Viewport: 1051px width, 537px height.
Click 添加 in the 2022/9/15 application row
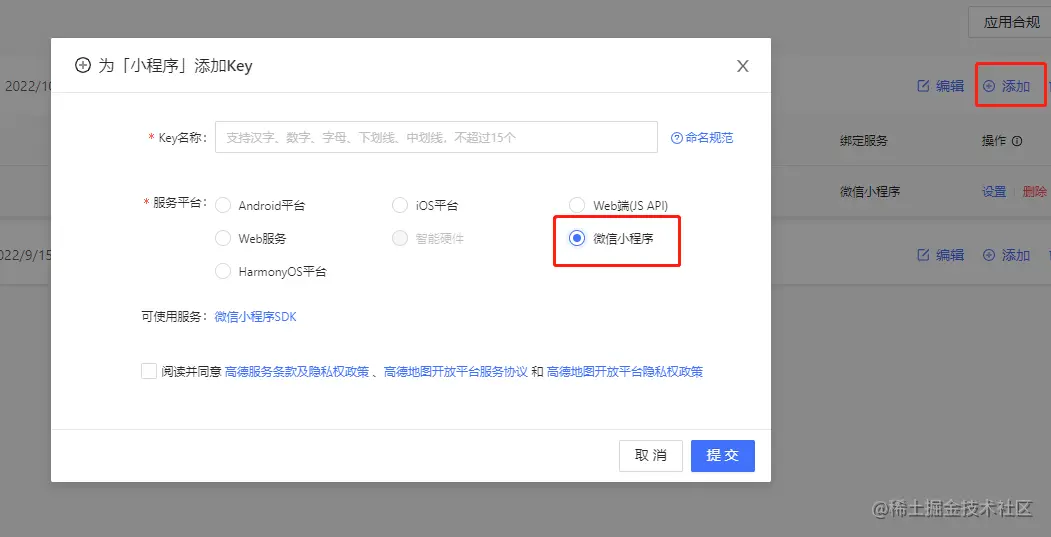pyautogui.click(x=1007, y=255)
